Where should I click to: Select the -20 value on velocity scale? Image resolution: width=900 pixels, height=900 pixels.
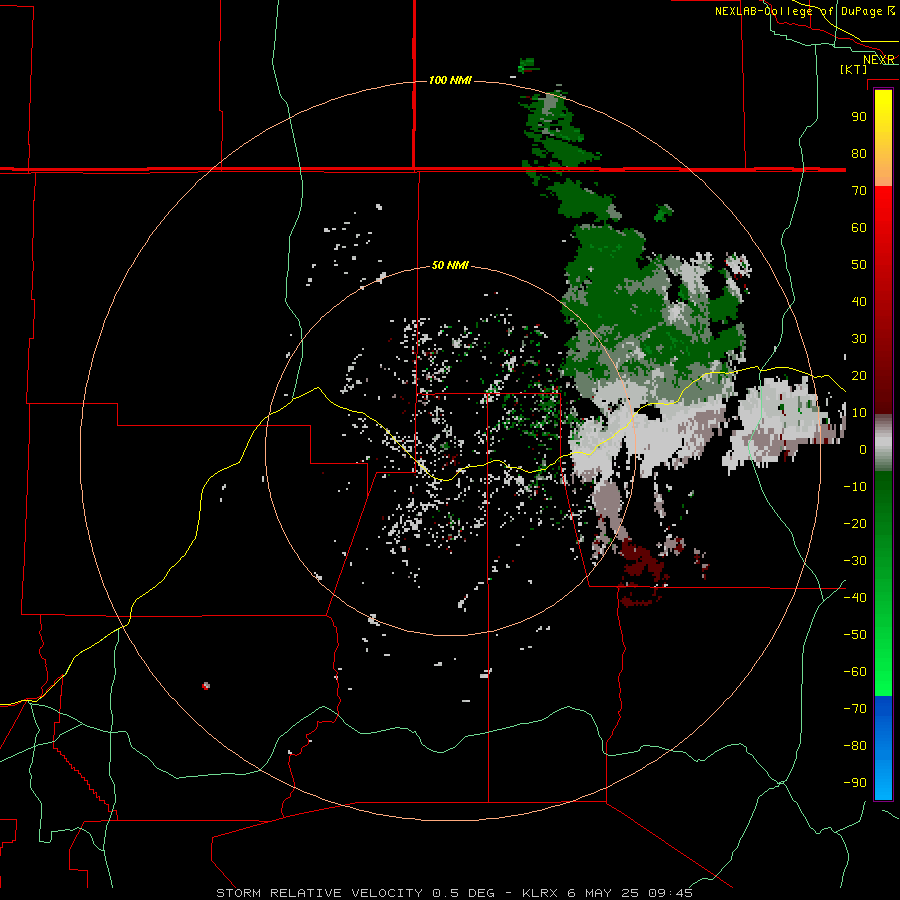click(x=855, y=524)
